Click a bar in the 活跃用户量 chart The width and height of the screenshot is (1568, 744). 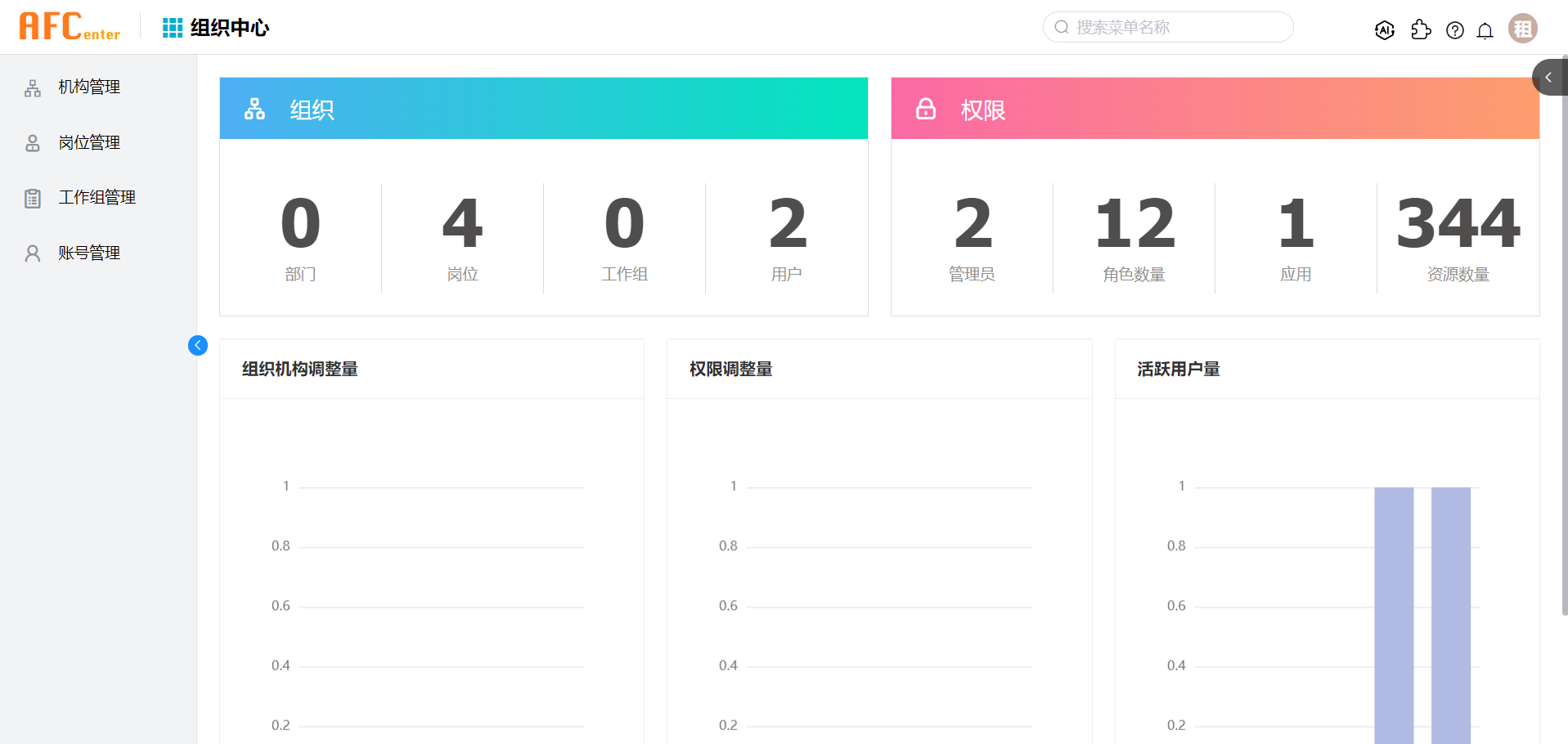click(x=1394, y=613)
